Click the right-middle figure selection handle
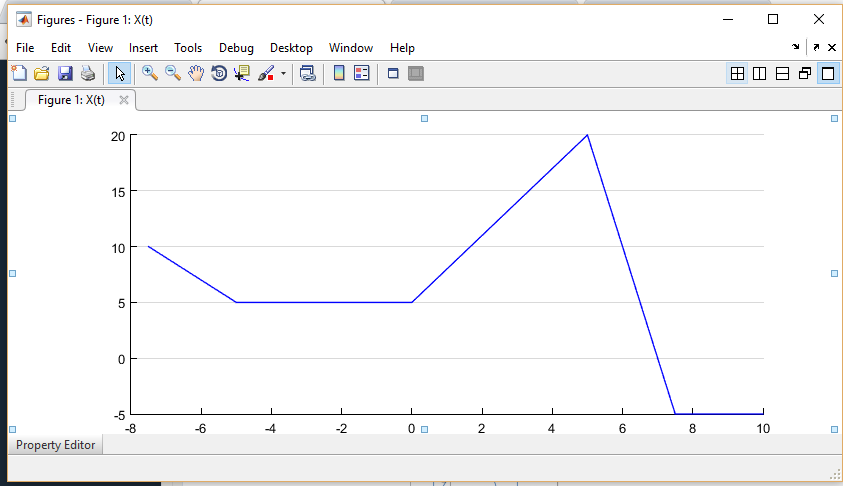Viewport: 843px width, 486px height. tap(834, 274)
